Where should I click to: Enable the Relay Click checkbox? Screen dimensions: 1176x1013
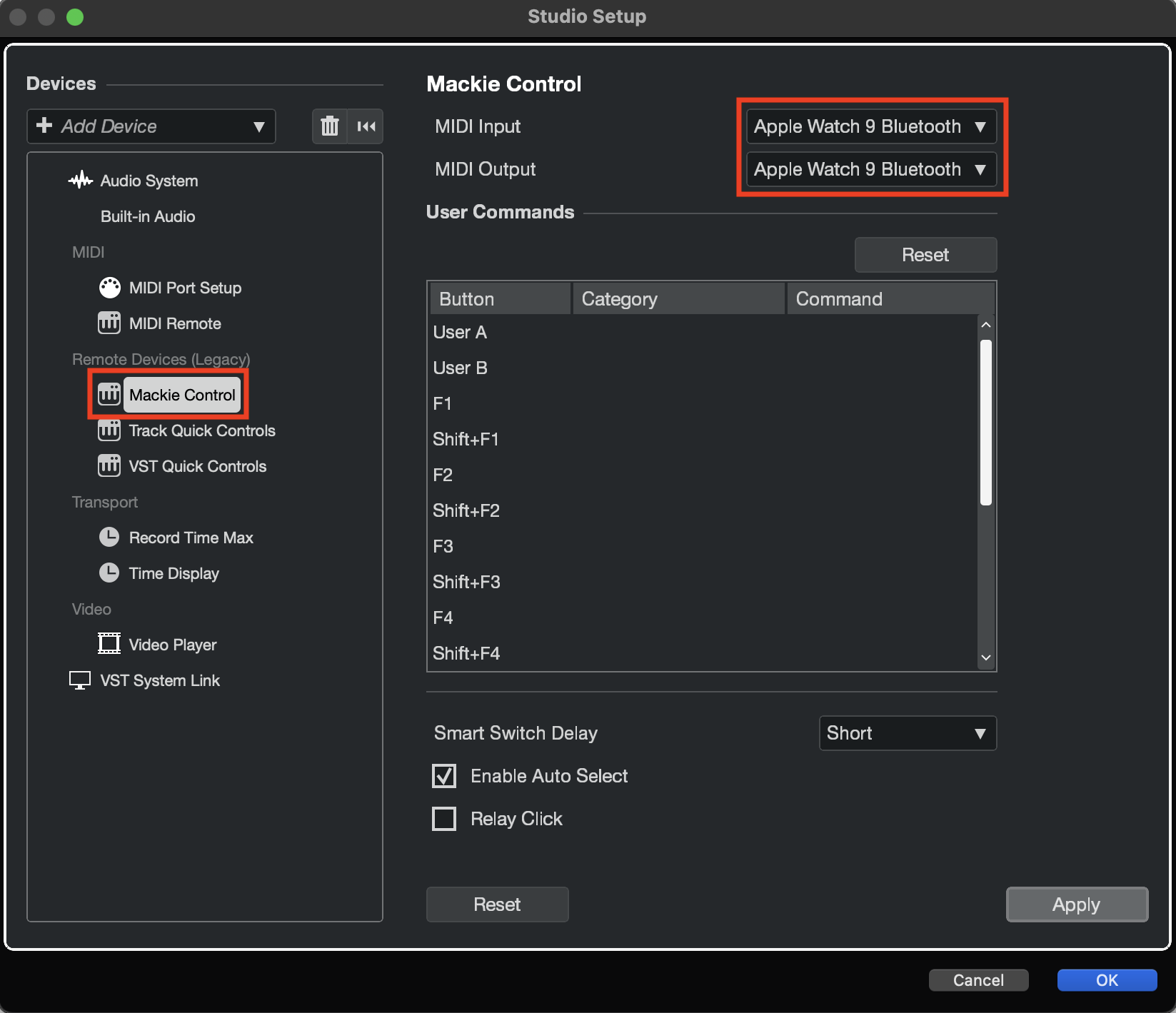point(444,819)
